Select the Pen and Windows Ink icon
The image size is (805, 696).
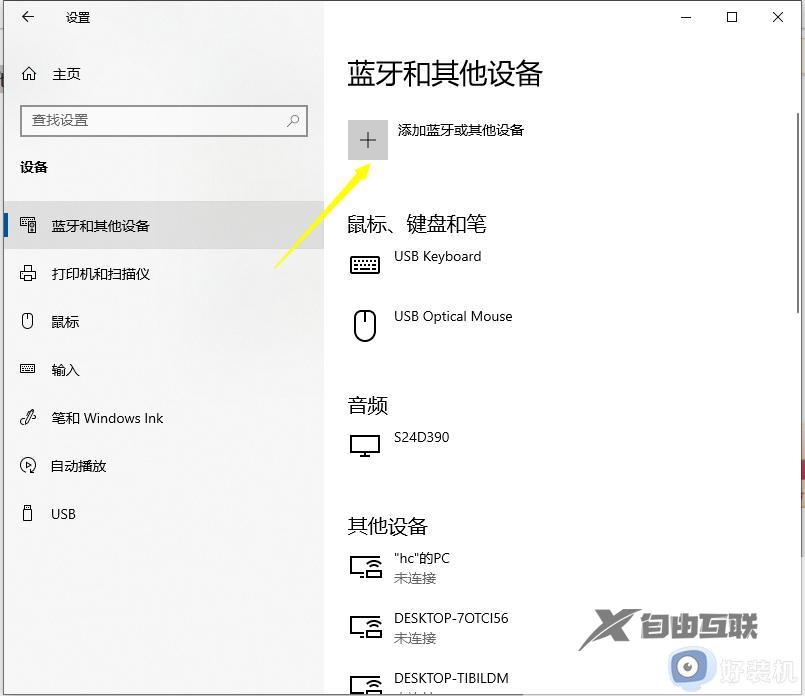point(29,418)
